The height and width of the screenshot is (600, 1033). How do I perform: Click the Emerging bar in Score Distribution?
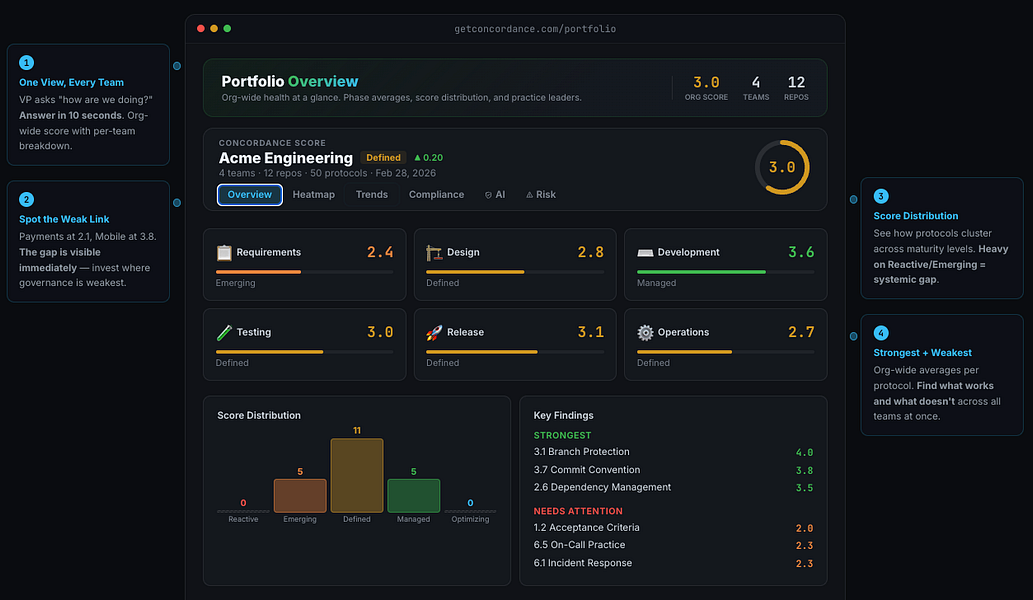[300, 495]
